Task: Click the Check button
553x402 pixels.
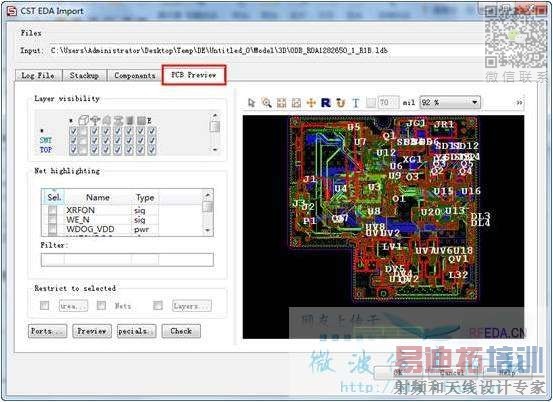Action: pos(181,331)
